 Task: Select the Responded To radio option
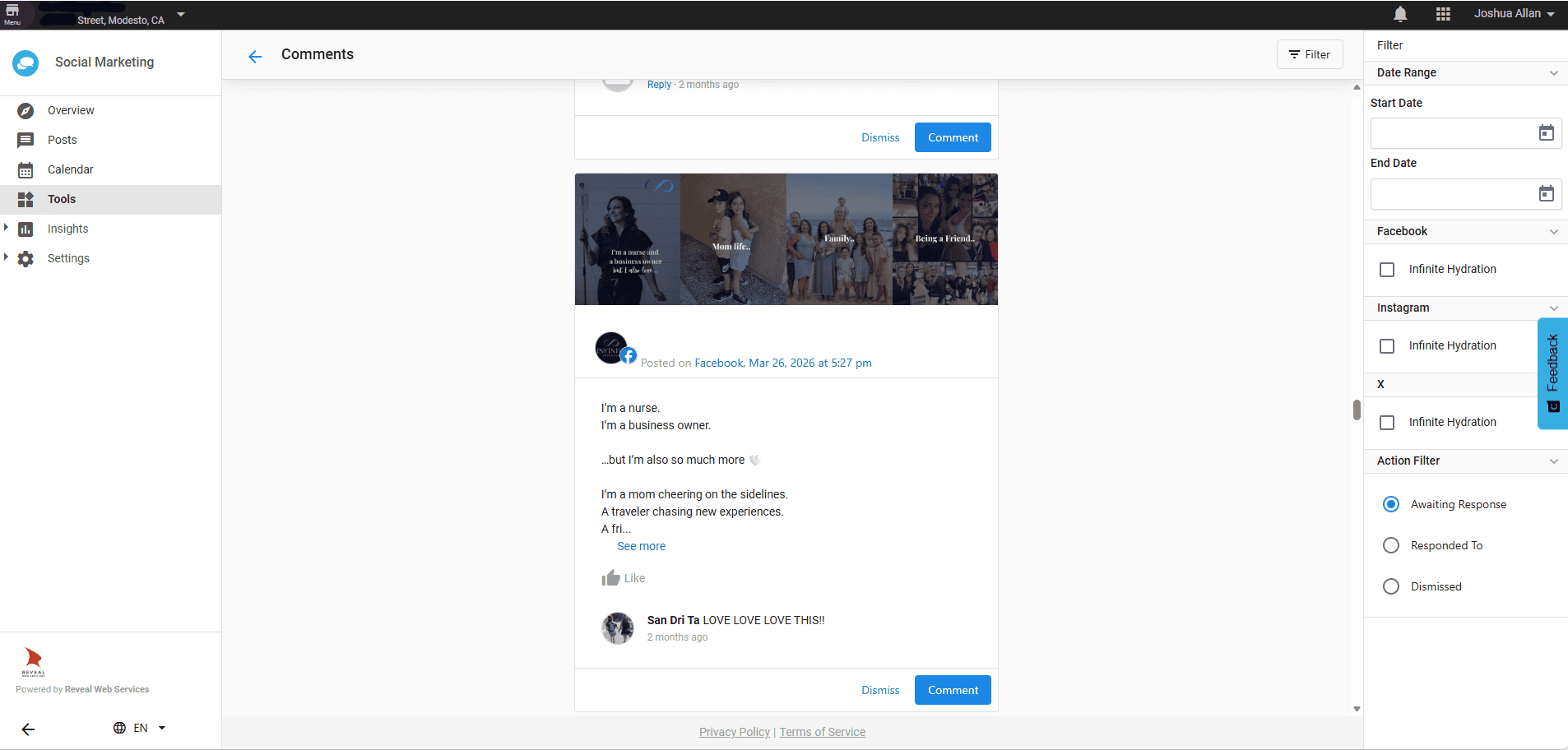(1391, 545)
